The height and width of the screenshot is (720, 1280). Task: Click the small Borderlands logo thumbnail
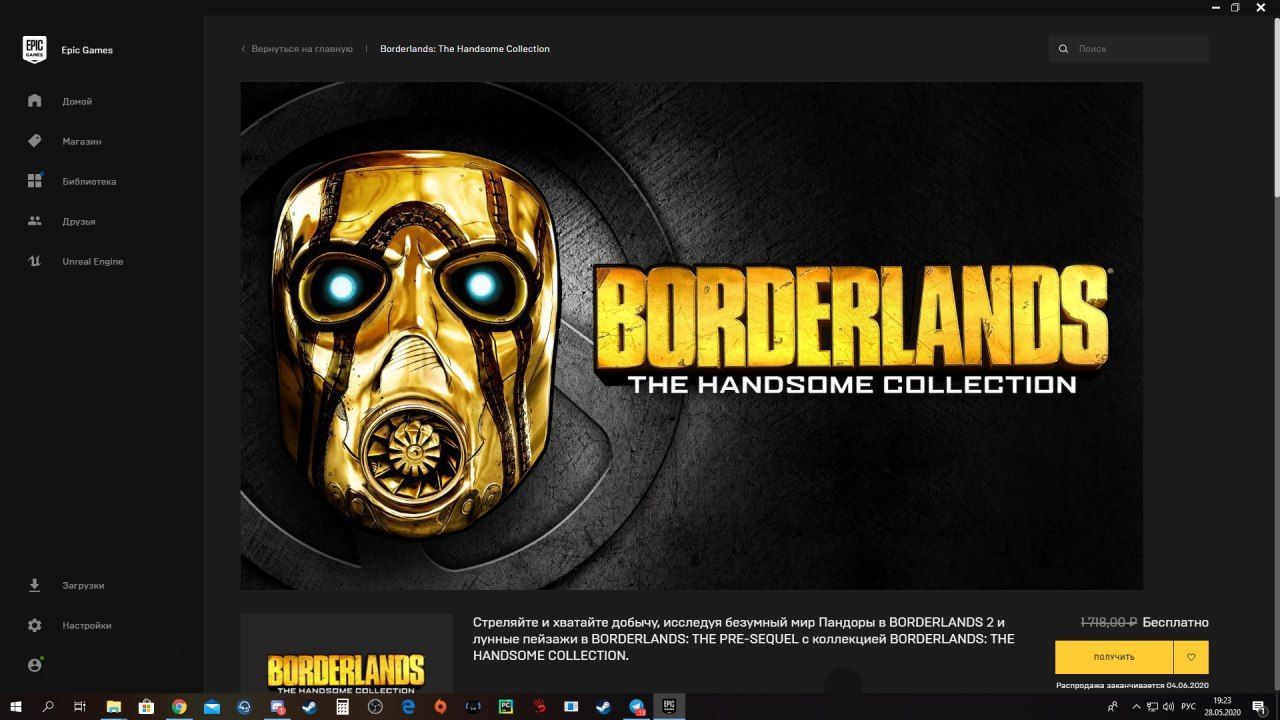[346, 653]
